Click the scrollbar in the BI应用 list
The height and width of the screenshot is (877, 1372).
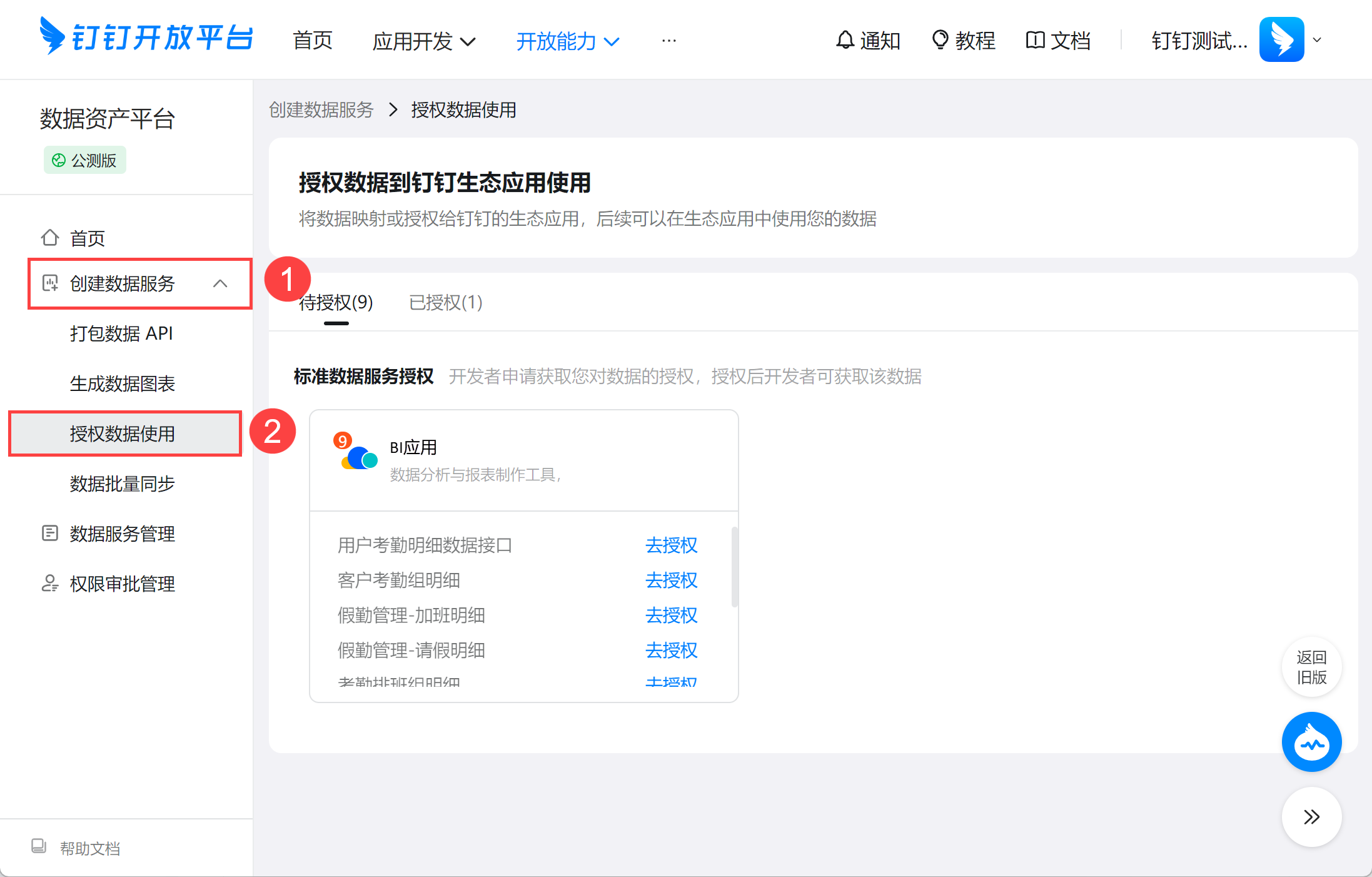click(x=734, y=567)
